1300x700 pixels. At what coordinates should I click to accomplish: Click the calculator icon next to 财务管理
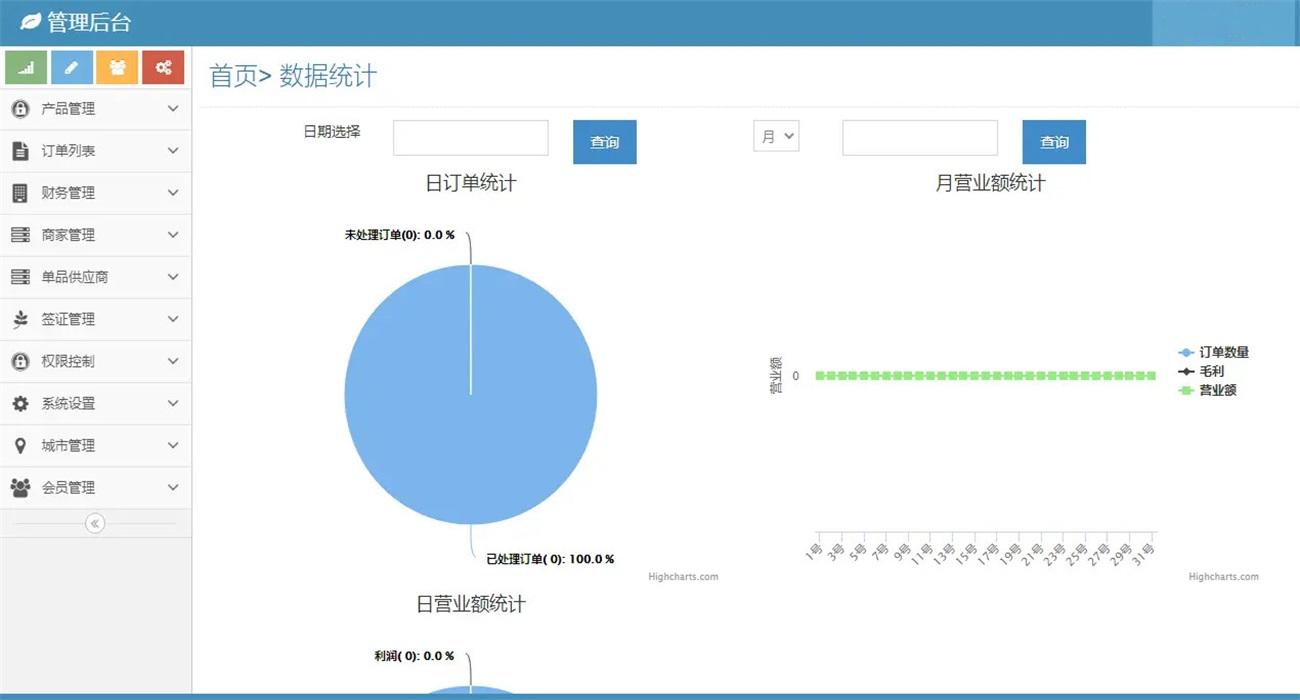click(20, 193)
